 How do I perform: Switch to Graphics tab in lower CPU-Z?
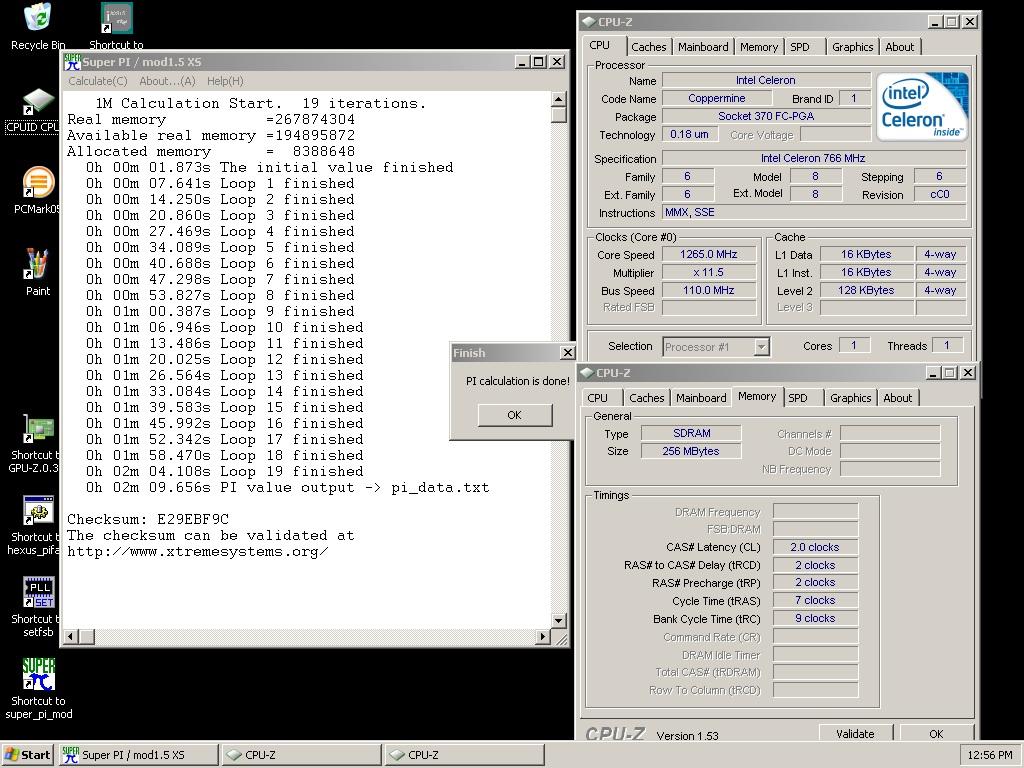[850, 398]
